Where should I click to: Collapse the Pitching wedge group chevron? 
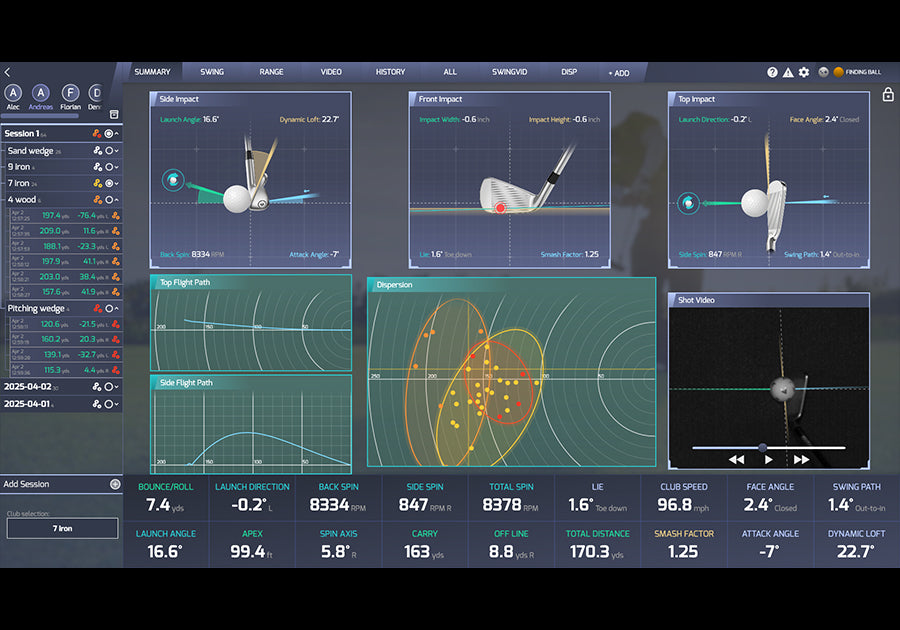coord(117,308)
